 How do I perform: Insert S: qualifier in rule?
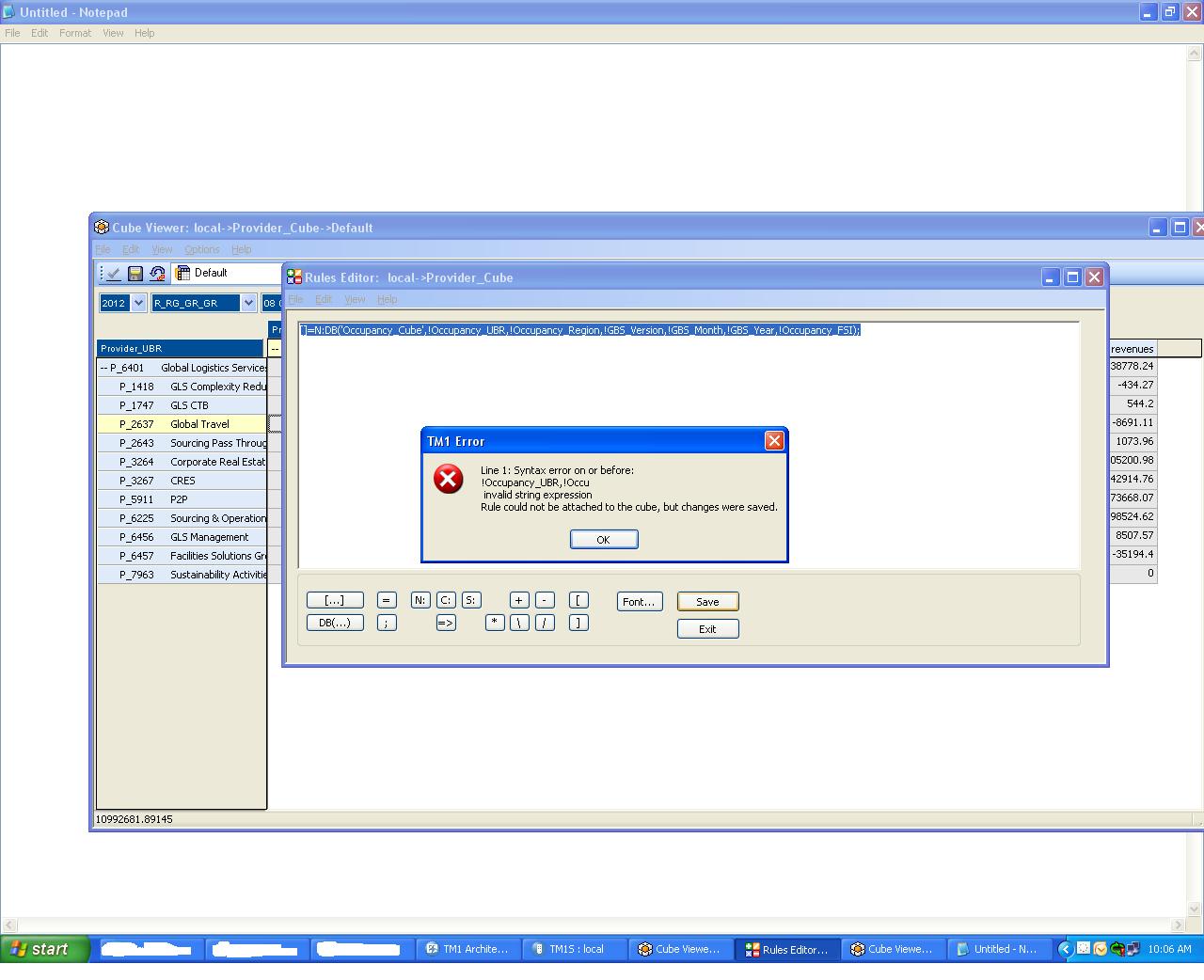point(471,600)
